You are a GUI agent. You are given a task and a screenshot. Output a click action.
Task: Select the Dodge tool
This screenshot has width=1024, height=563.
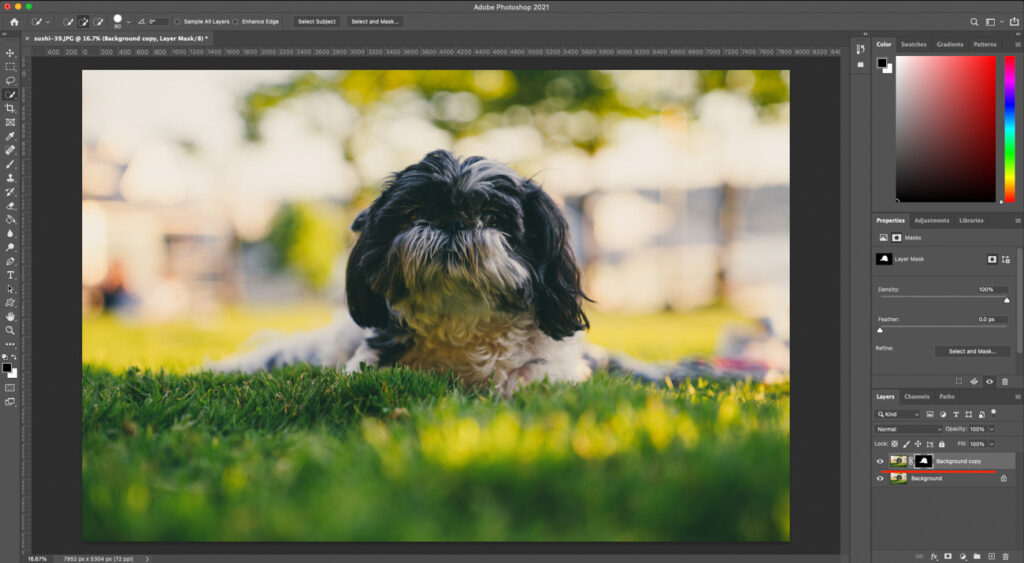click(10, 248)
